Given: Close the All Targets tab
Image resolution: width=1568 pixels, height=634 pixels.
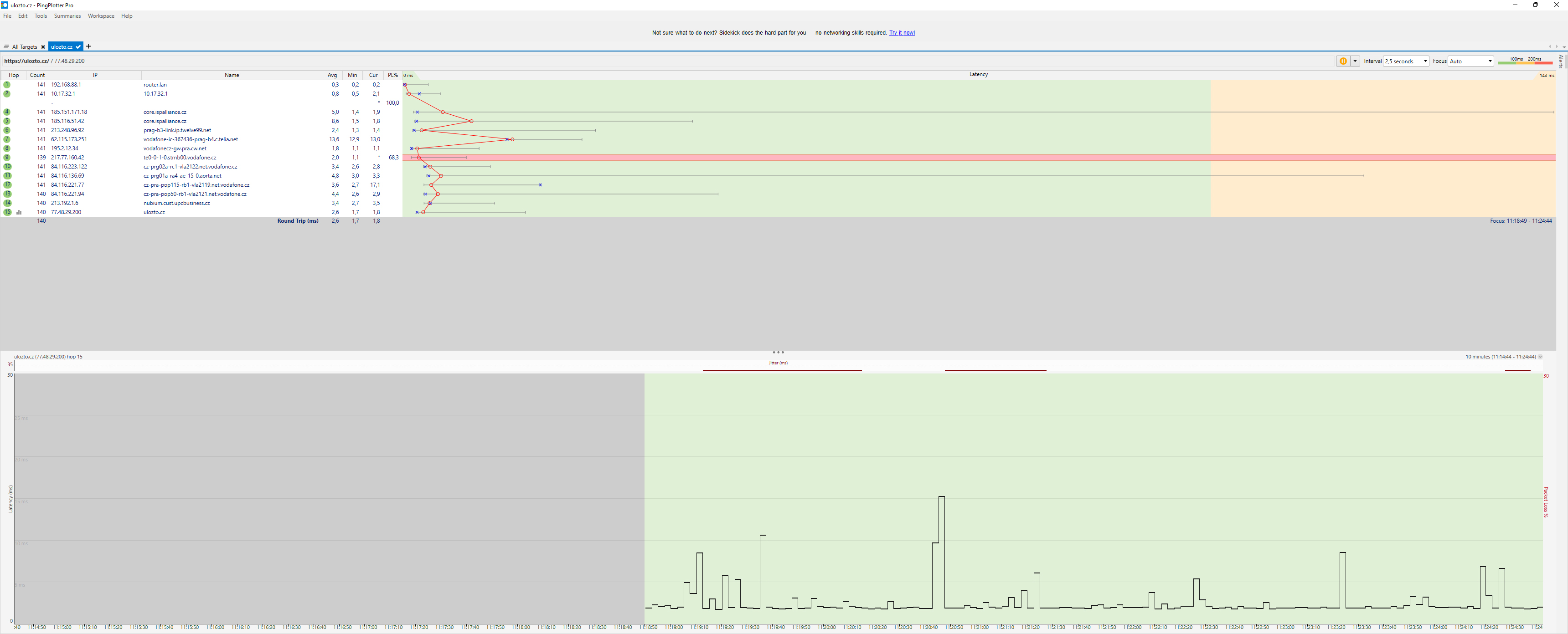Looking at the screenshot, I should point(43,47).
